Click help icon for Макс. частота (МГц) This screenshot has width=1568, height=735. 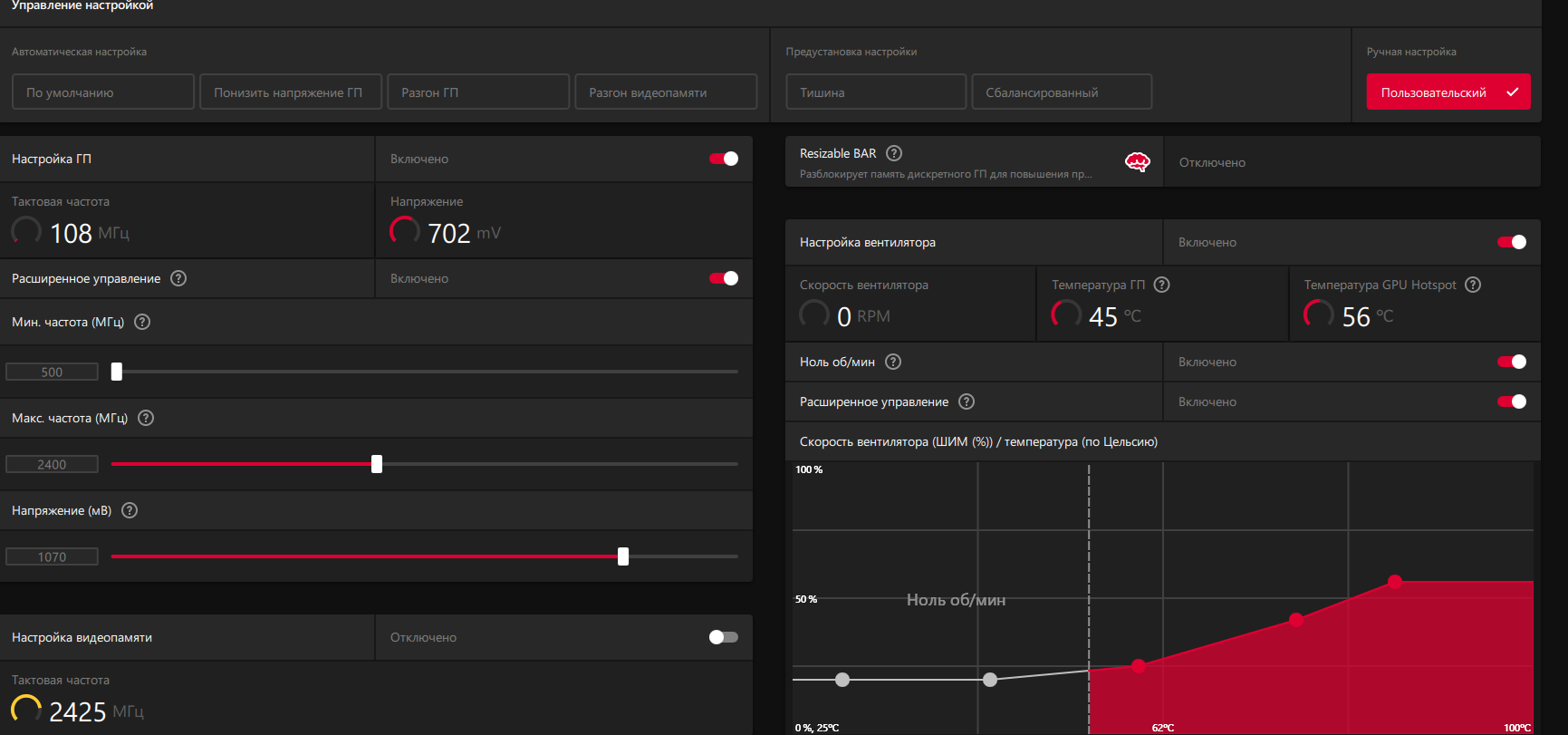146,418
